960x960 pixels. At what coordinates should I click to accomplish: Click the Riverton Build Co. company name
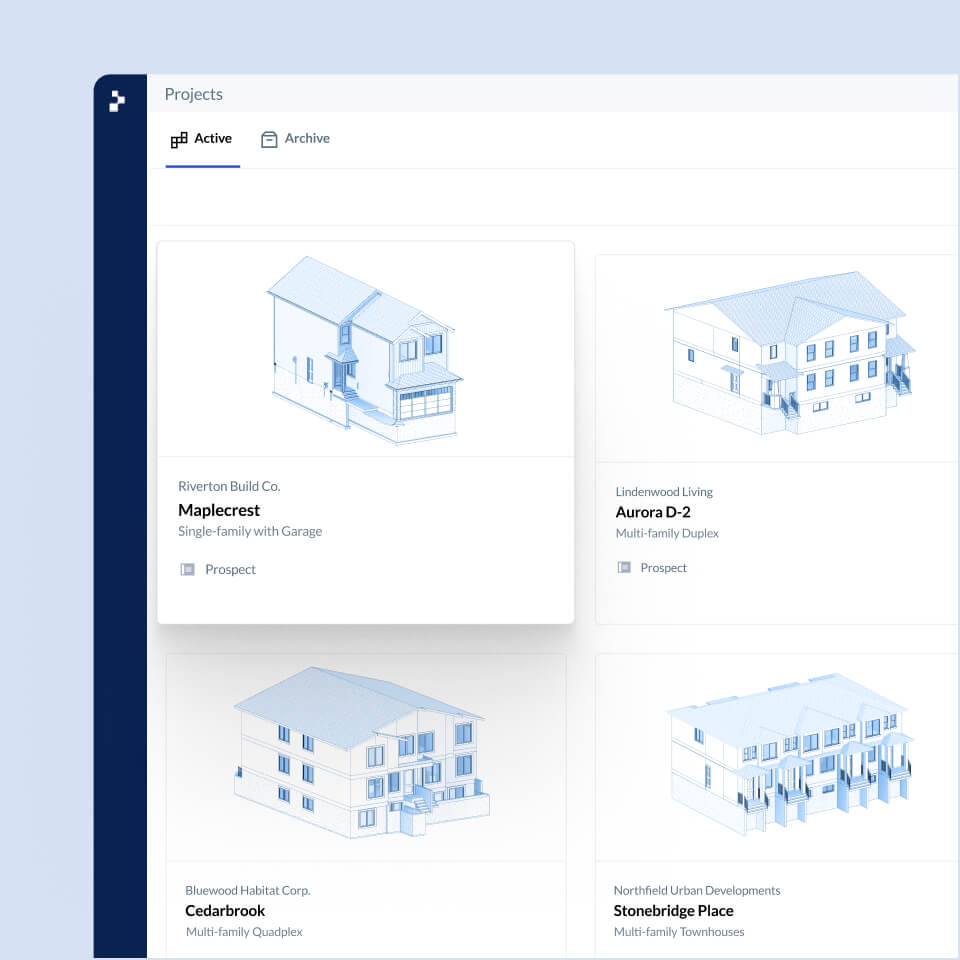[229, 486]
